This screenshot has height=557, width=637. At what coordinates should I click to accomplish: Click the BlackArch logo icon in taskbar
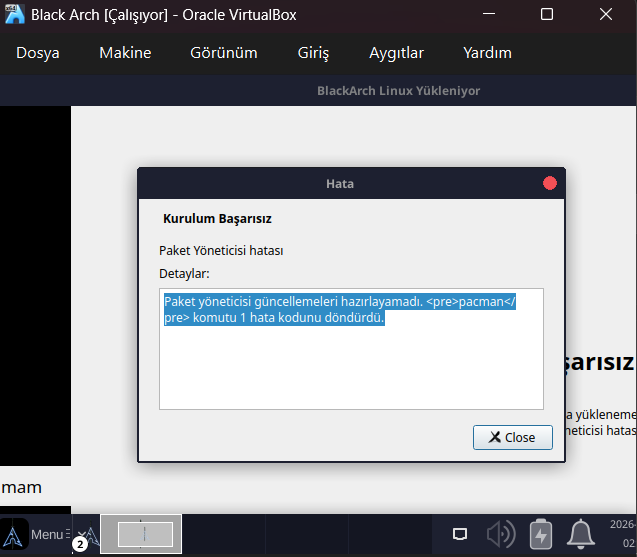coord(13,535)
